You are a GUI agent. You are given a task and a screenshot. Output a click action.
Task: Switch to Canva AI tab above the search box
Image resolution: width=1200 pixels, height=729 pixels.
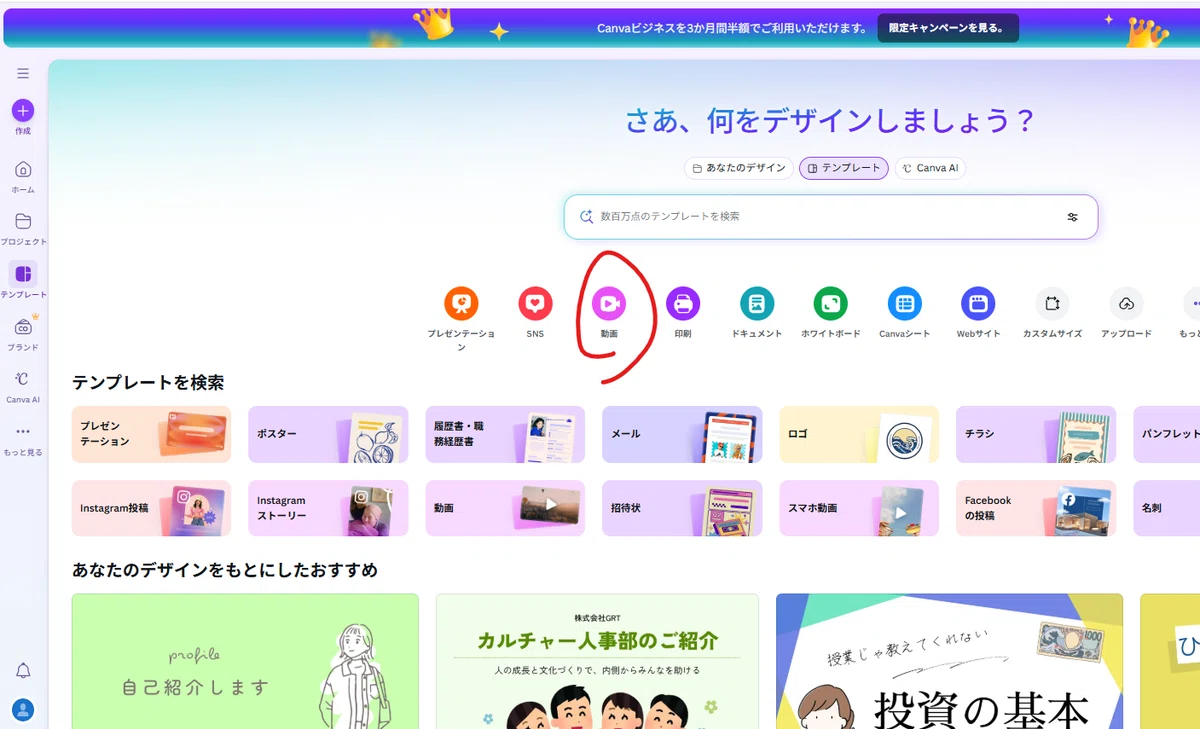pos(930,168)
